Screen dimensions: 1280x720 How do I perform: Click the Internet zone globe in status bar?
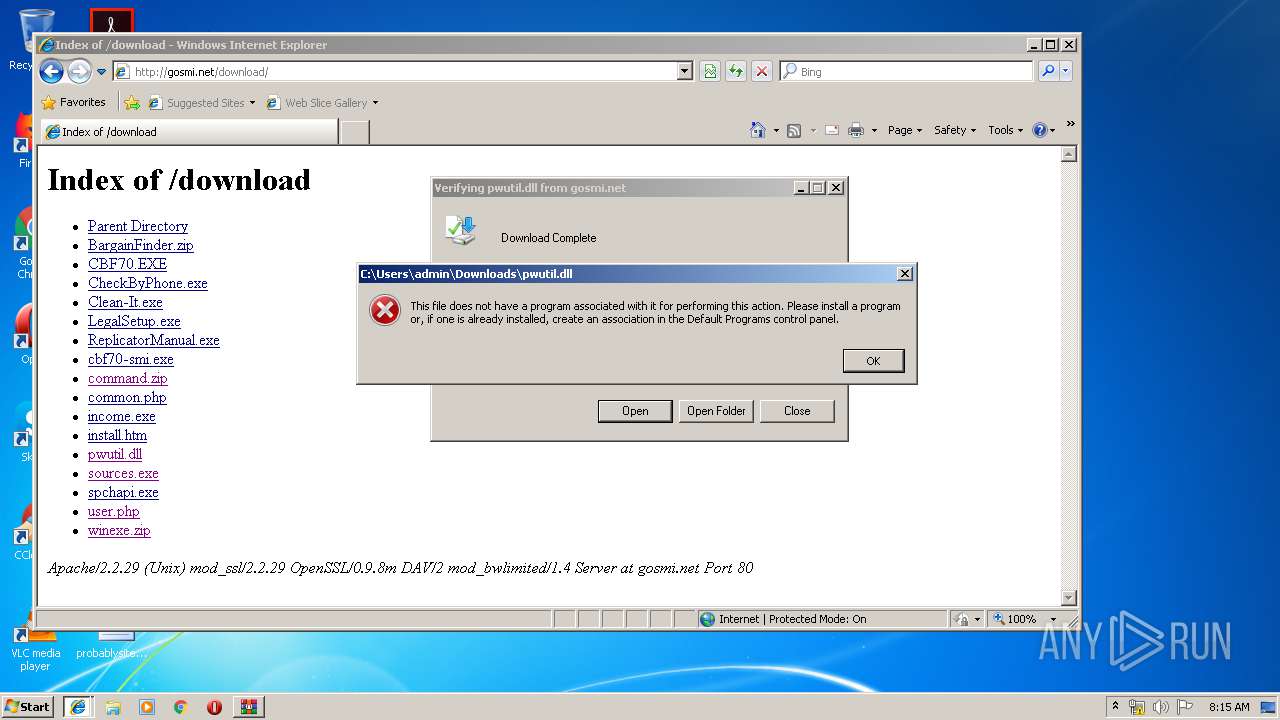coord(708,619)
